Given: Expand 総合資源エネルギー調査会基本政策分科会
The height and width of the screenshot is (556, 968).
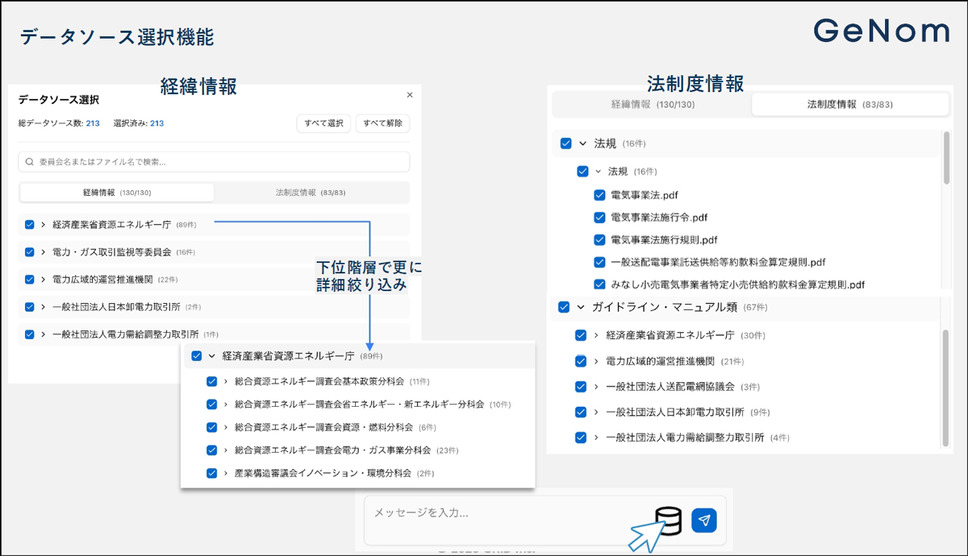Looking at the screenshot, I should pyautogui.click(x=226, y=381).
